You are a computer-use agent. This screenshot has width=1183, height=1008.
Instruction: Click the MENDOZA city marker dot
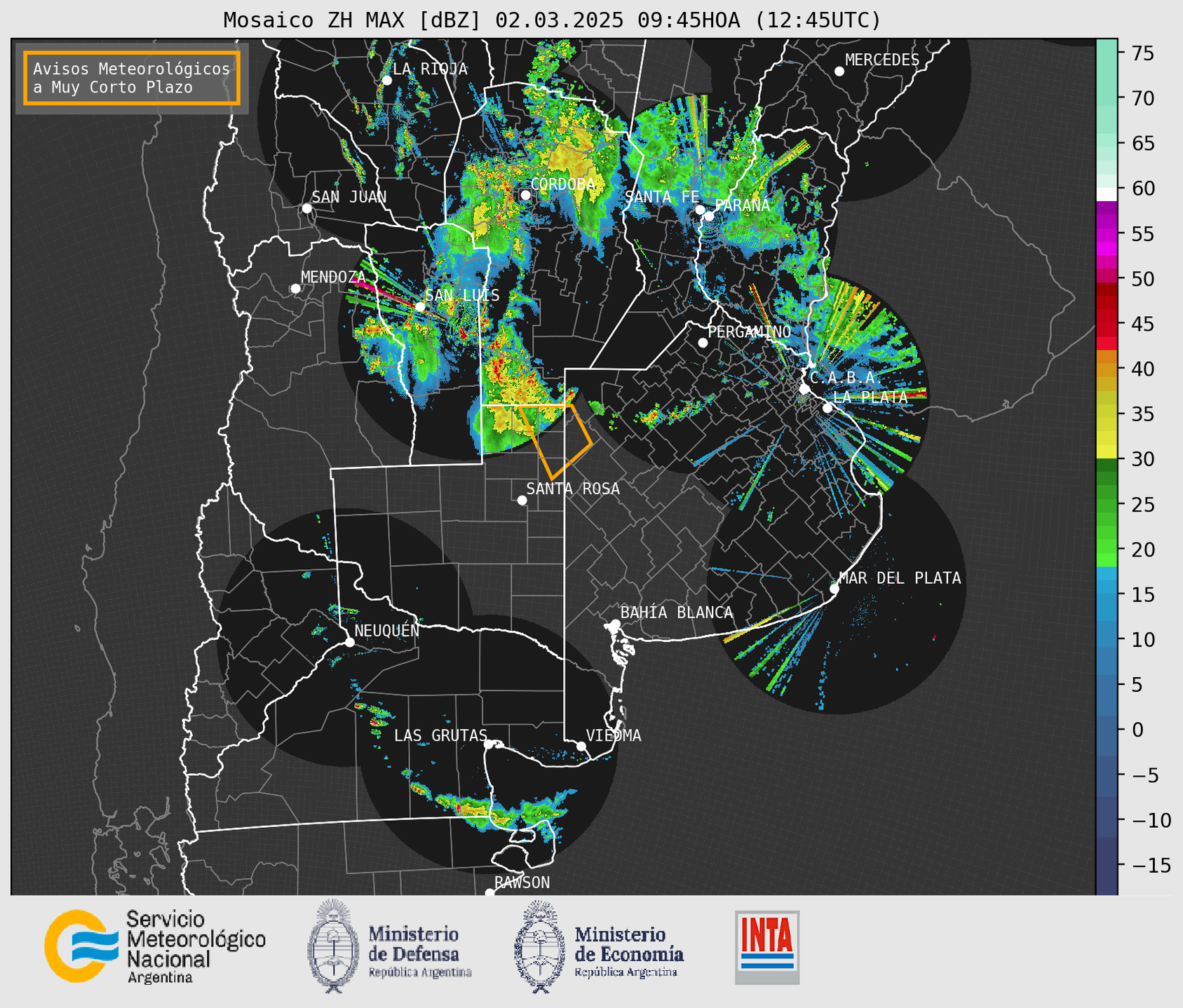(295, 289)
